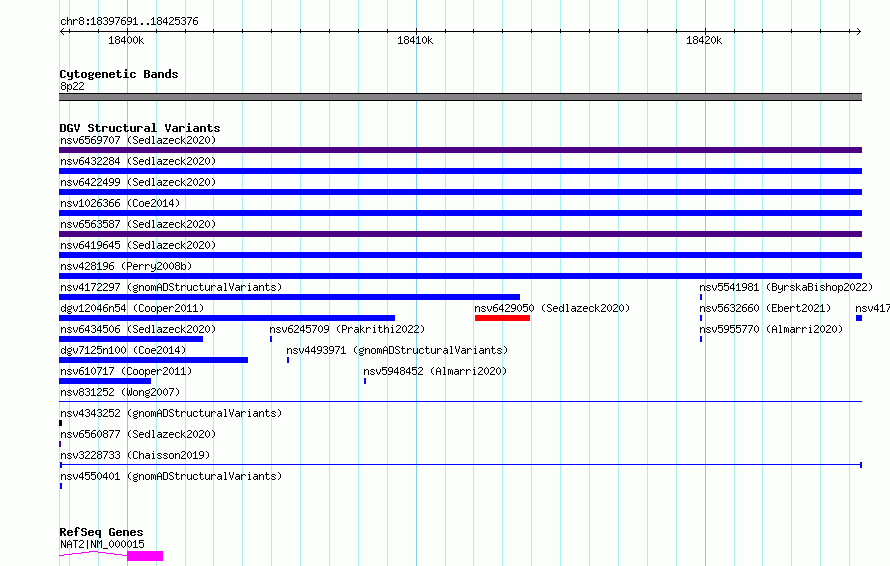
Task: Click the left arrow of the ruler
Action: coord(63,31)
